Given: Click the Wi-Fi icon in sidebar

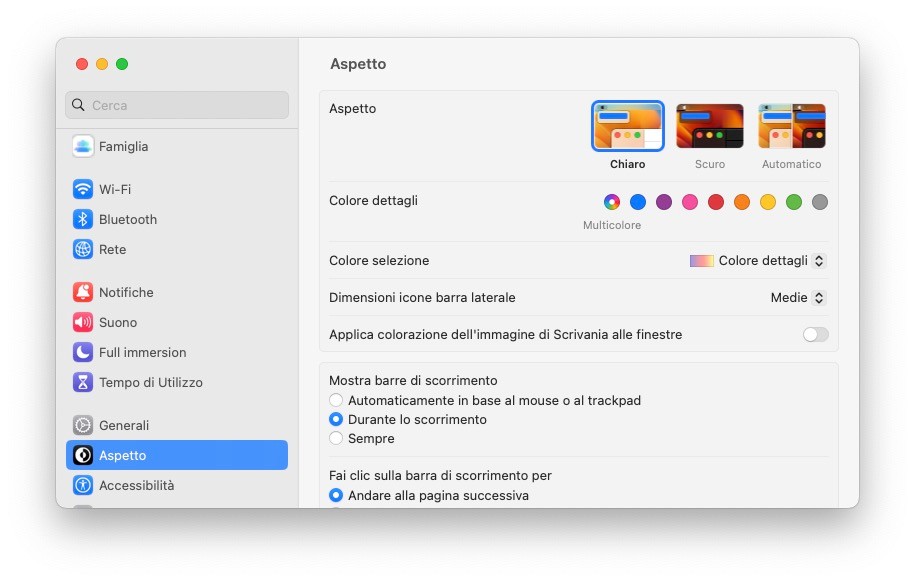Looking at the screenshot, I should (x=83, y=189).
